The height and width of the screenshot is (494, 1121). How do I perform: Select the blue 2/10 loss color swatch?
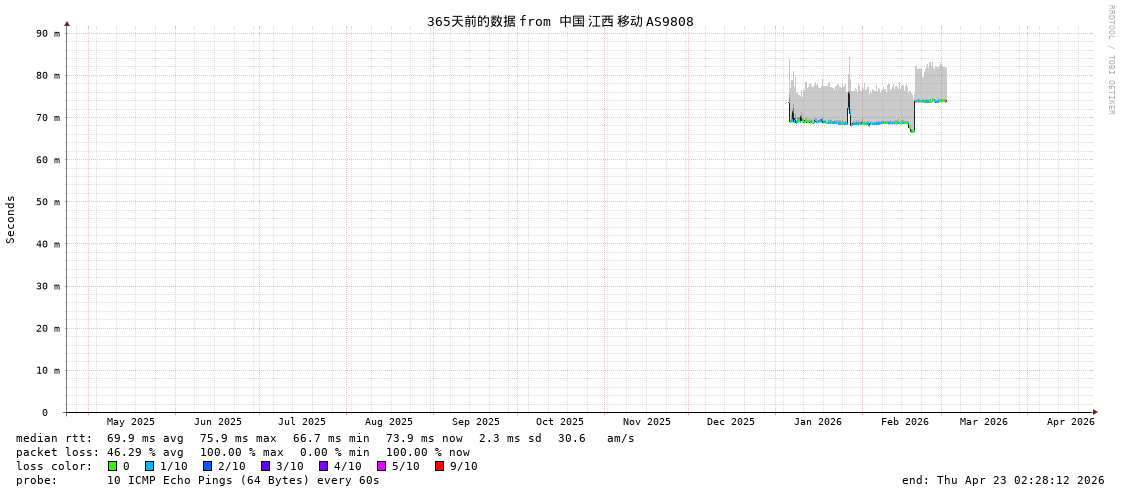(x=208, y=466)
